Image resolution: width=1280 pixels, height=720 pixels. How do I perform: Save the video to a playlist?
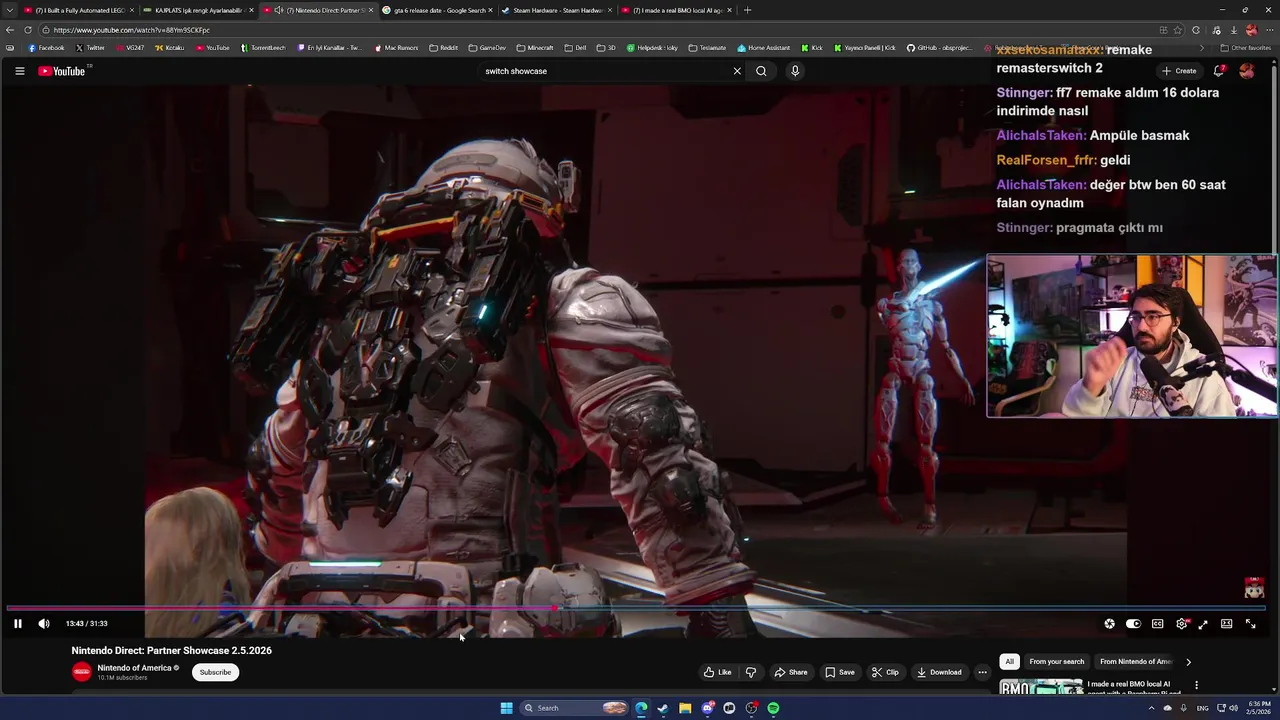coord(840,672)
